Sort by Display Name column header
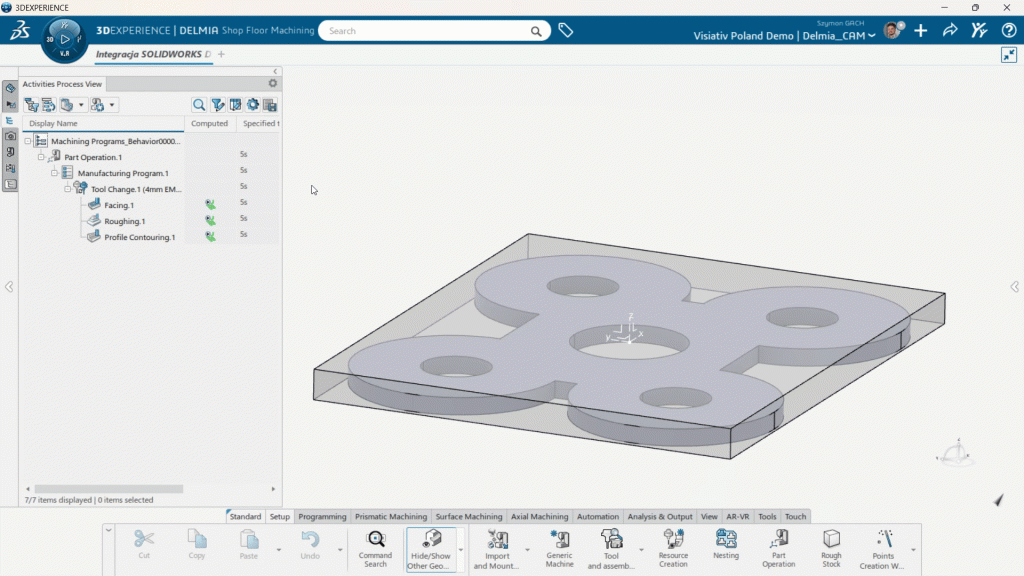This screenshot has width=1024, height=576. [x=103, y=123]
